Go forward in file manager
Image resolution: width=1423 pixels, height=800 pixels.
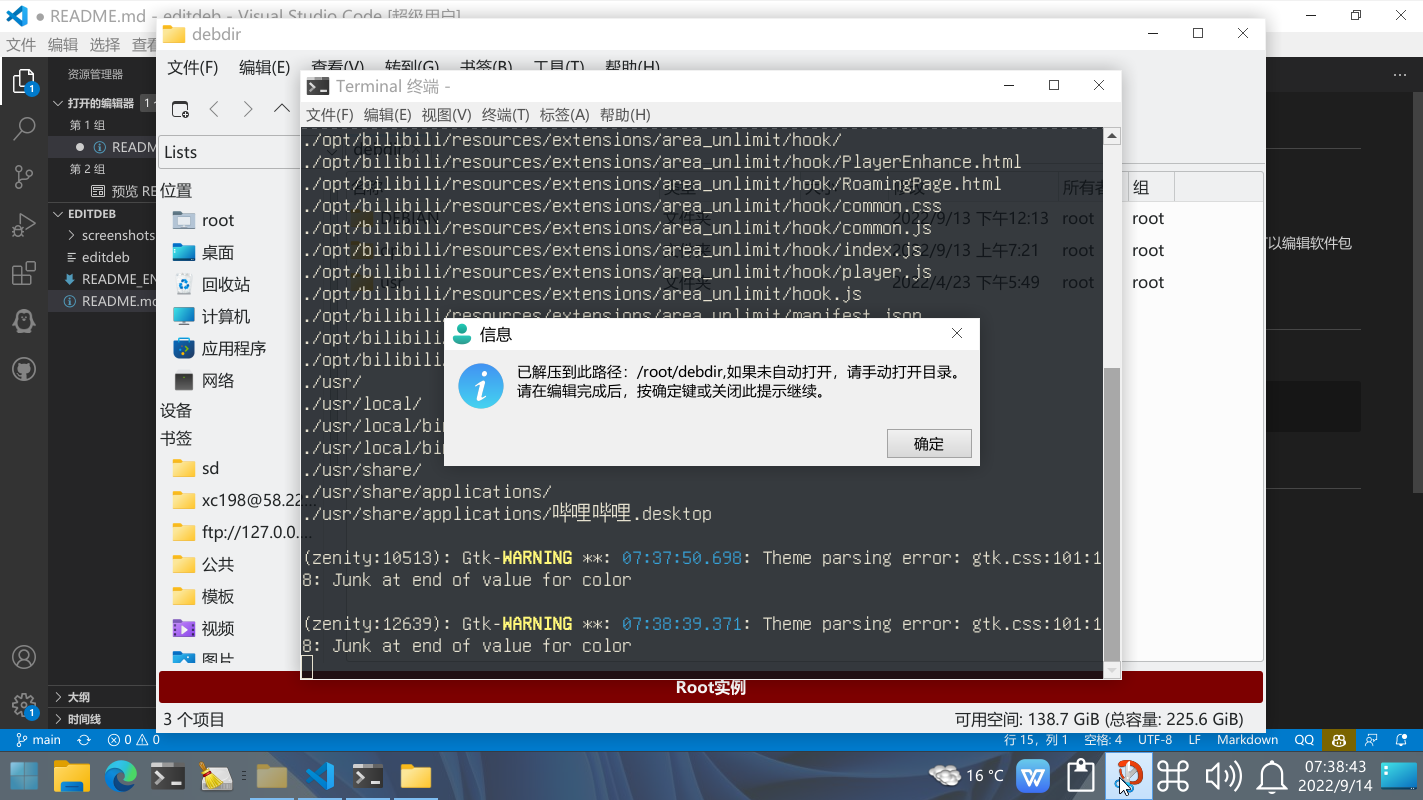coord(248,109)
